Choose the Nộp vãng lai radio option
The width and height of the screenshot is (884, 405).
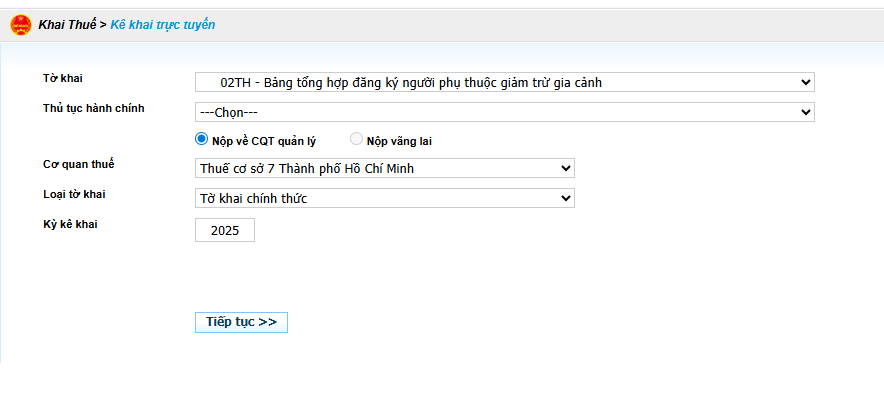point(356,140)
